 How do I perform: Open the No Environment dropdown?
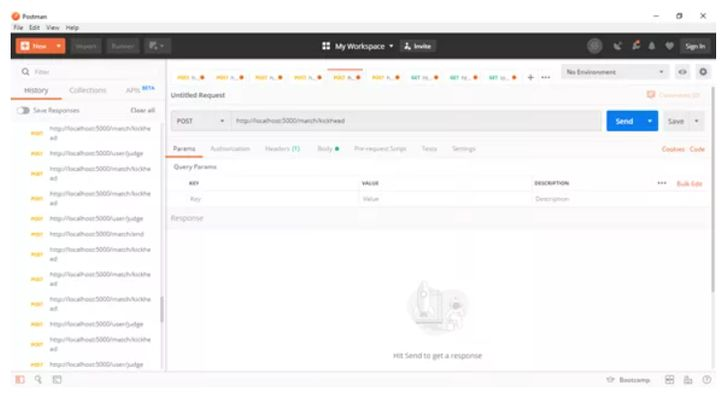pos(614,72)
